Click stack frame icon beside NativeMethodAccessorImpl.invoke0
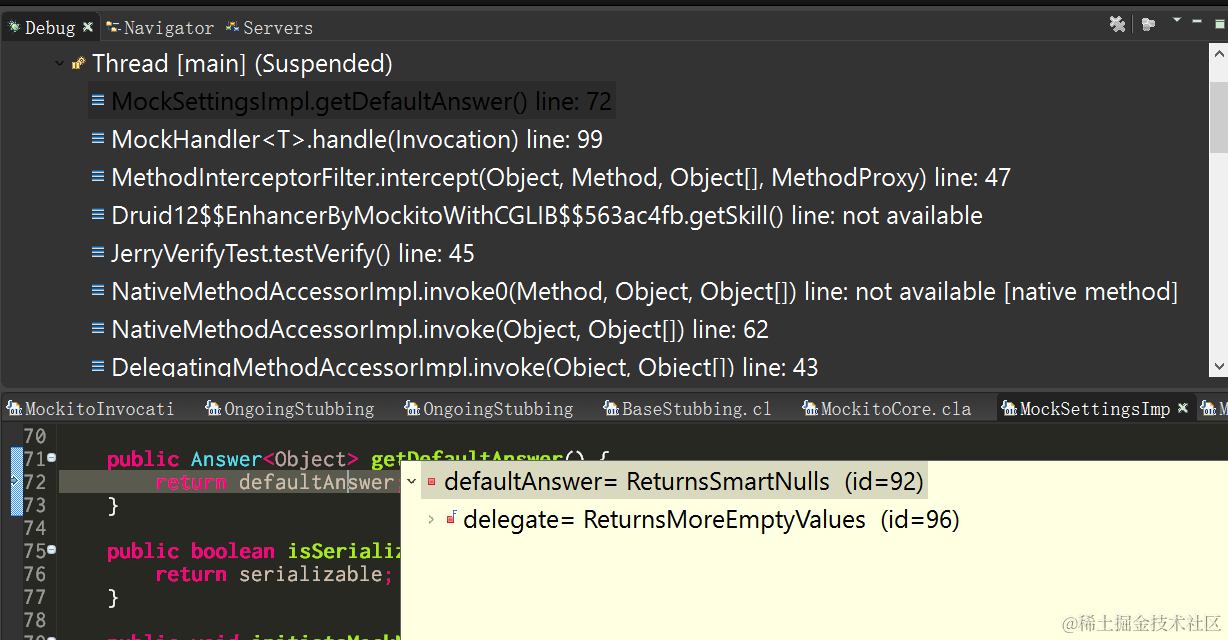 98,292
